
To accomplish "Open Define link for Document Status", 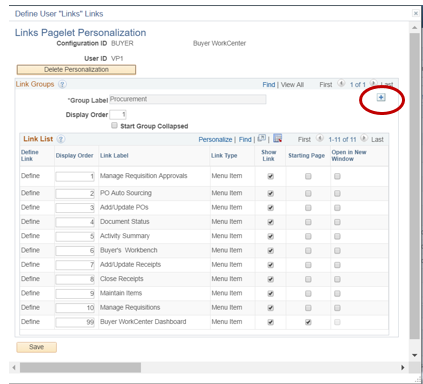I will point(30,222).
